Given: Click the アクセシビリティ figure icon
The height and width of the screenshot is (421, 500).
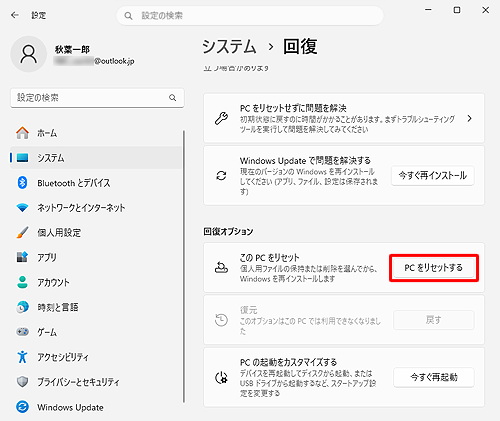Looking at the screenshot, I should pos(22,357).
